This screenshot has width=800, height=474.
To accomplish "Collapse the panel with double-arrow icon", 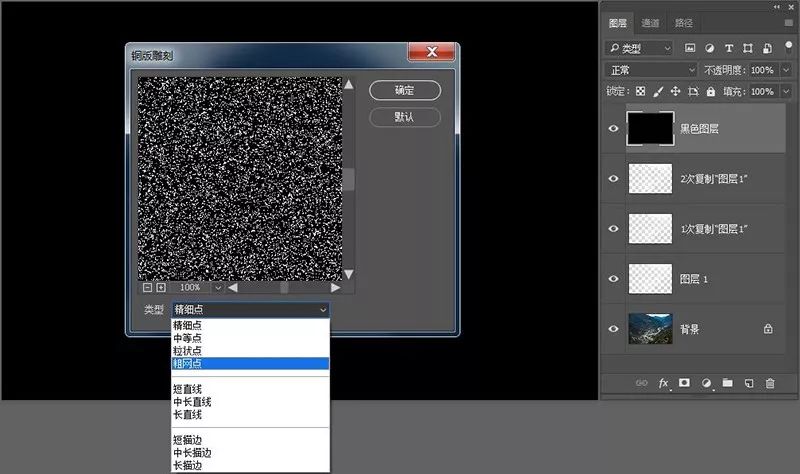I will coord(777,7).
